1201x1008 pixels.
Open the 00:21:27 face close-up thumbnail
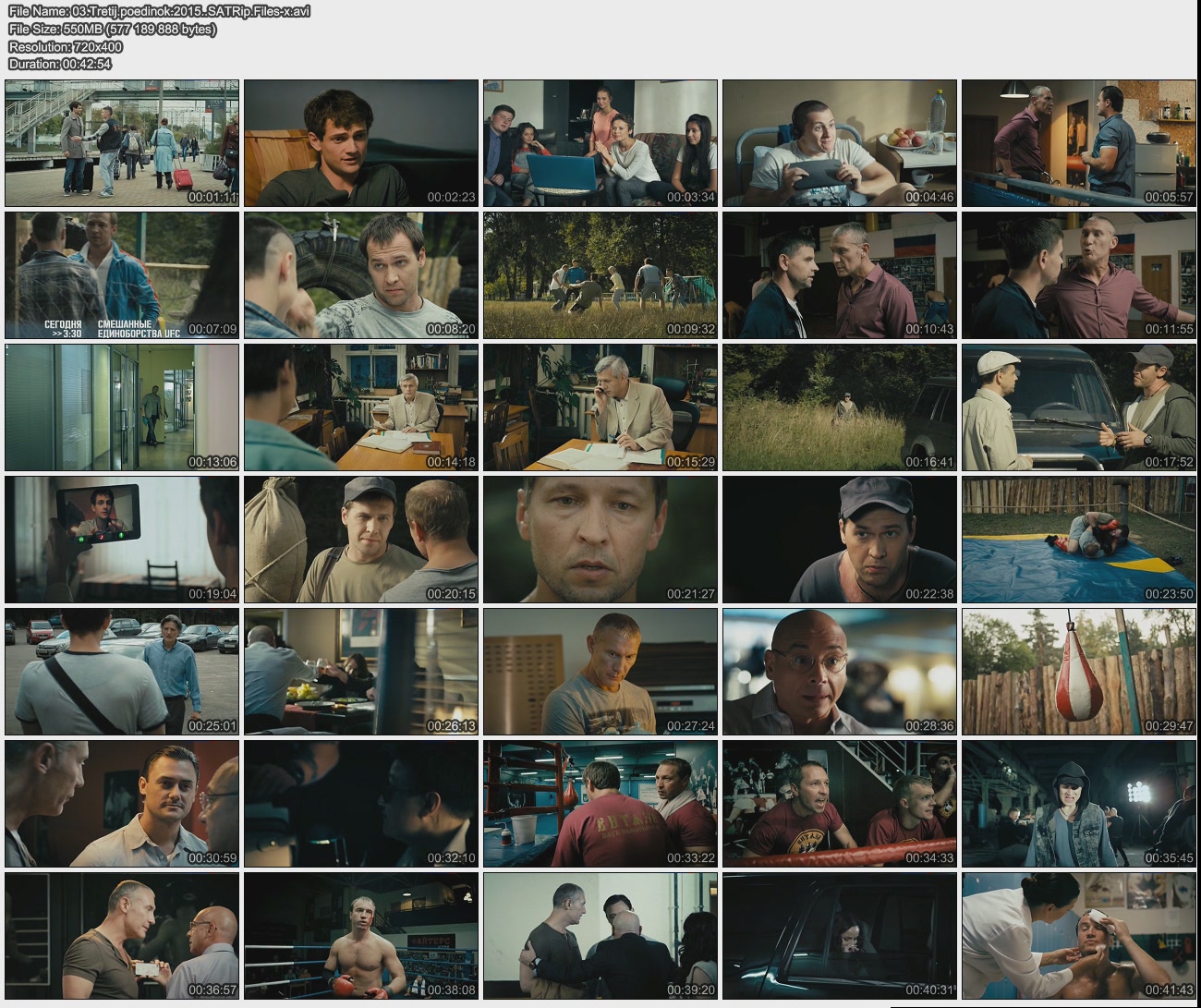coord(600,540)
